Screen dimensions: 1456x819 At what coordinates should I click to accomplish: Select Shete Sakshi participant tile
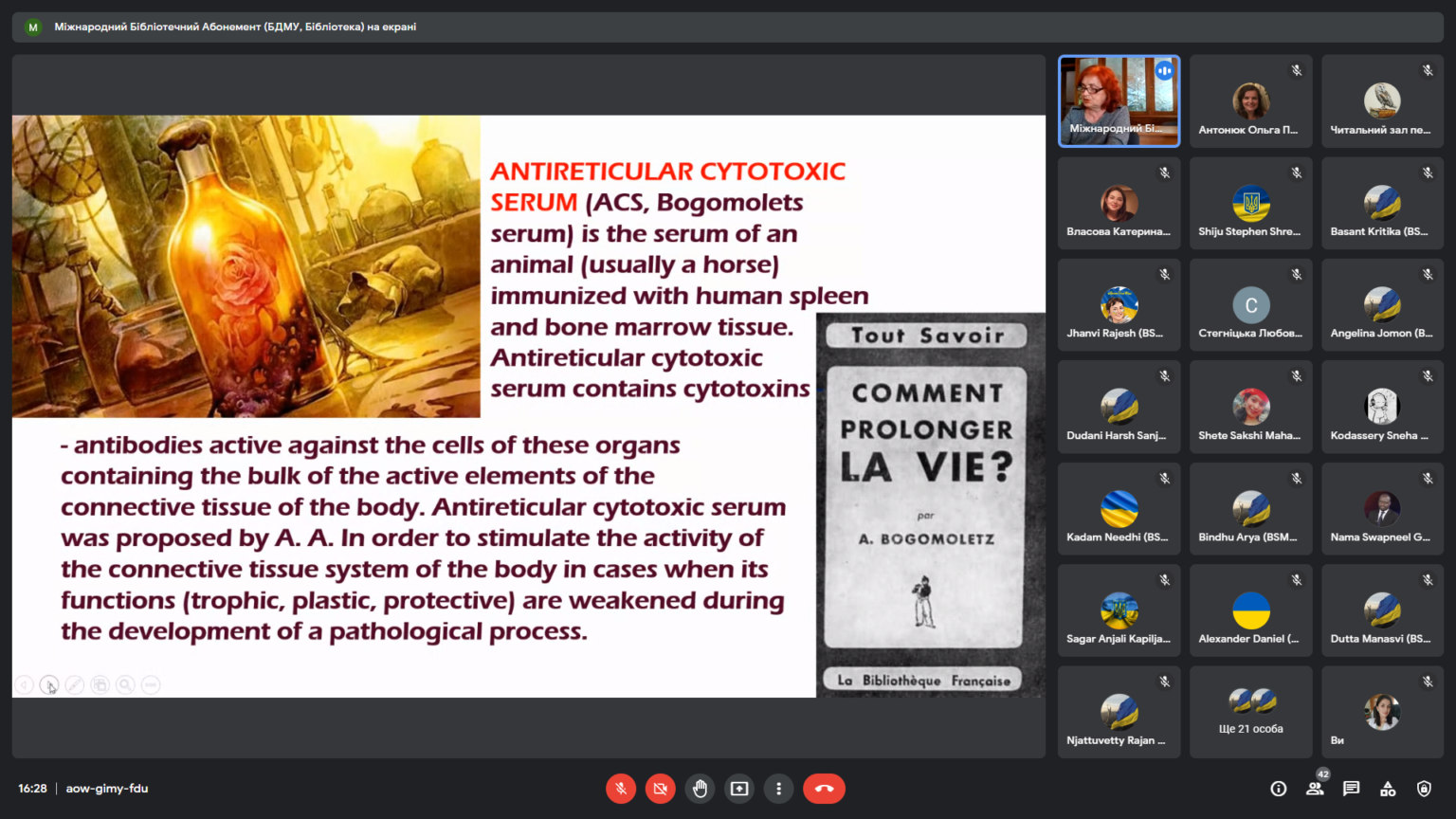tap(1251, 407)
